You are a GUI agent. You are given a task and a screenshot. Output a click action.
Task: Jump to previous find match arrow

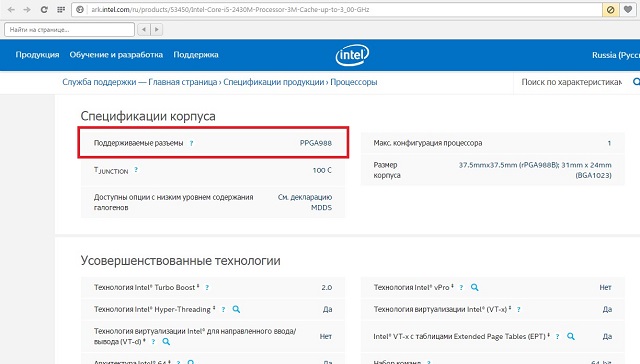[x=144, y=29]
